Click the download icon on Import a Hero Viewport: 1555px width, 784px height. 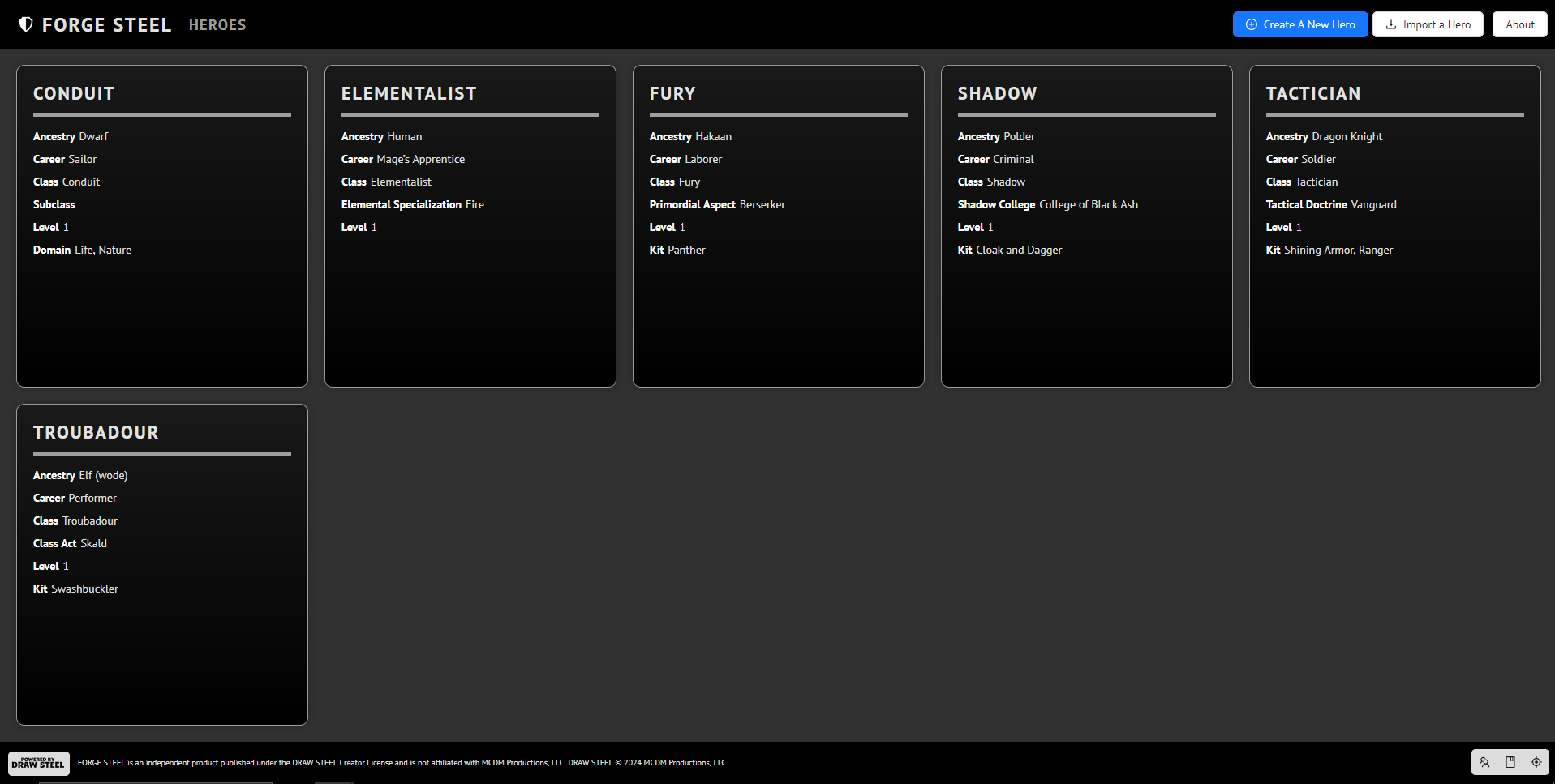point(1391,24)
